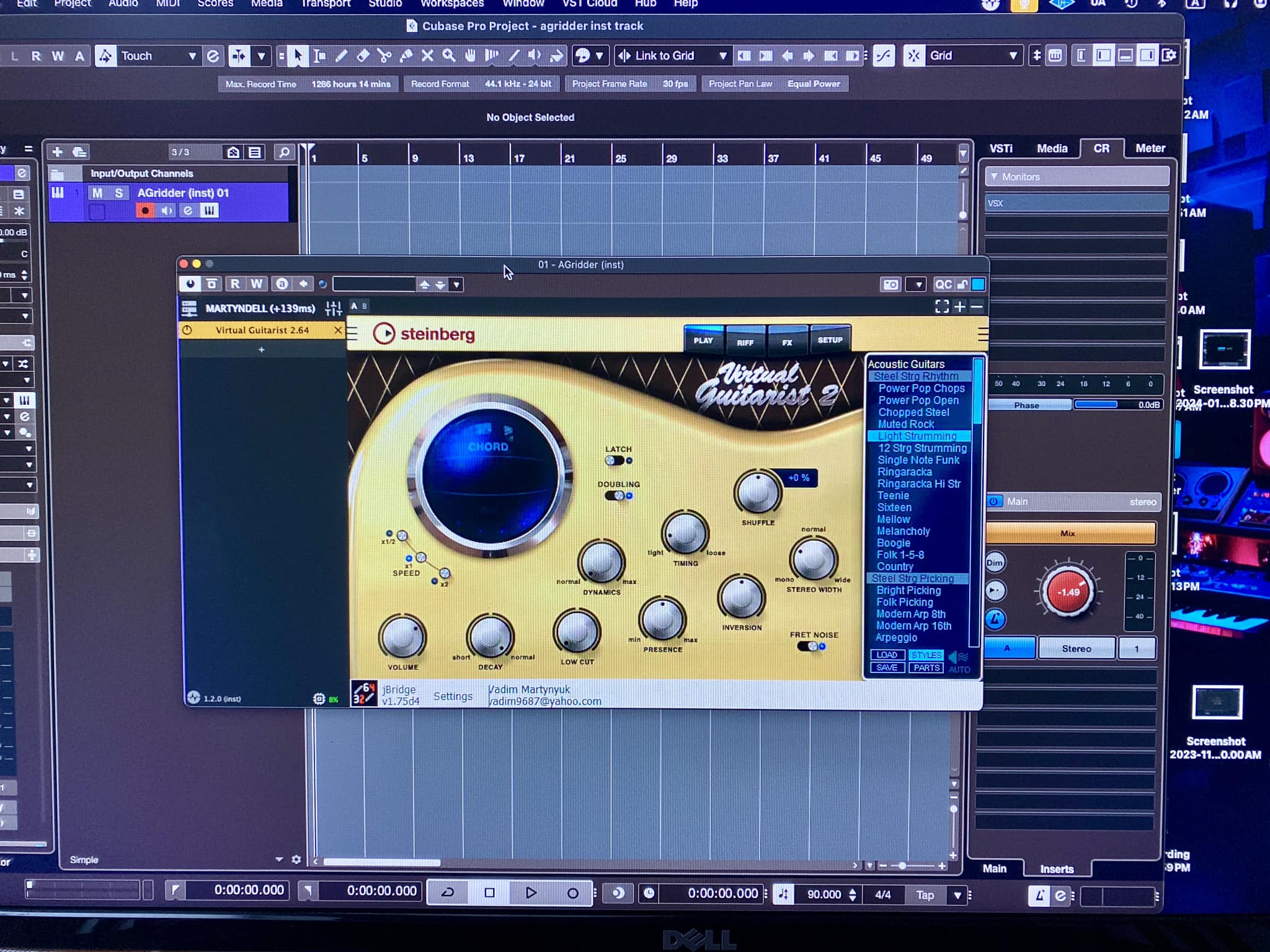Screen dimensions: 1270x952
Task: Click the SETUP button in Virtual Guitarist
Action: 830,340
